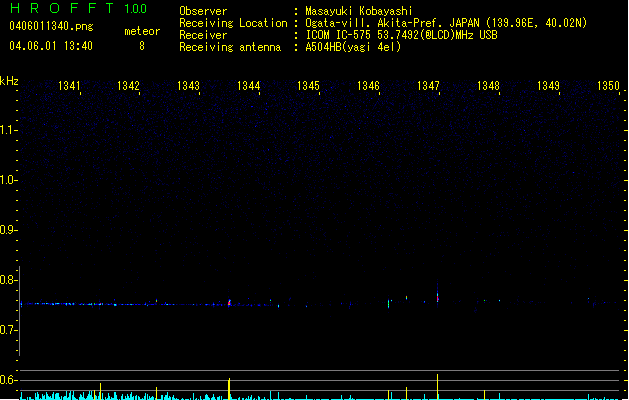This screenshot has width=629, height=400.
Task: Click time axis label 1350
Action: point(608,86)
